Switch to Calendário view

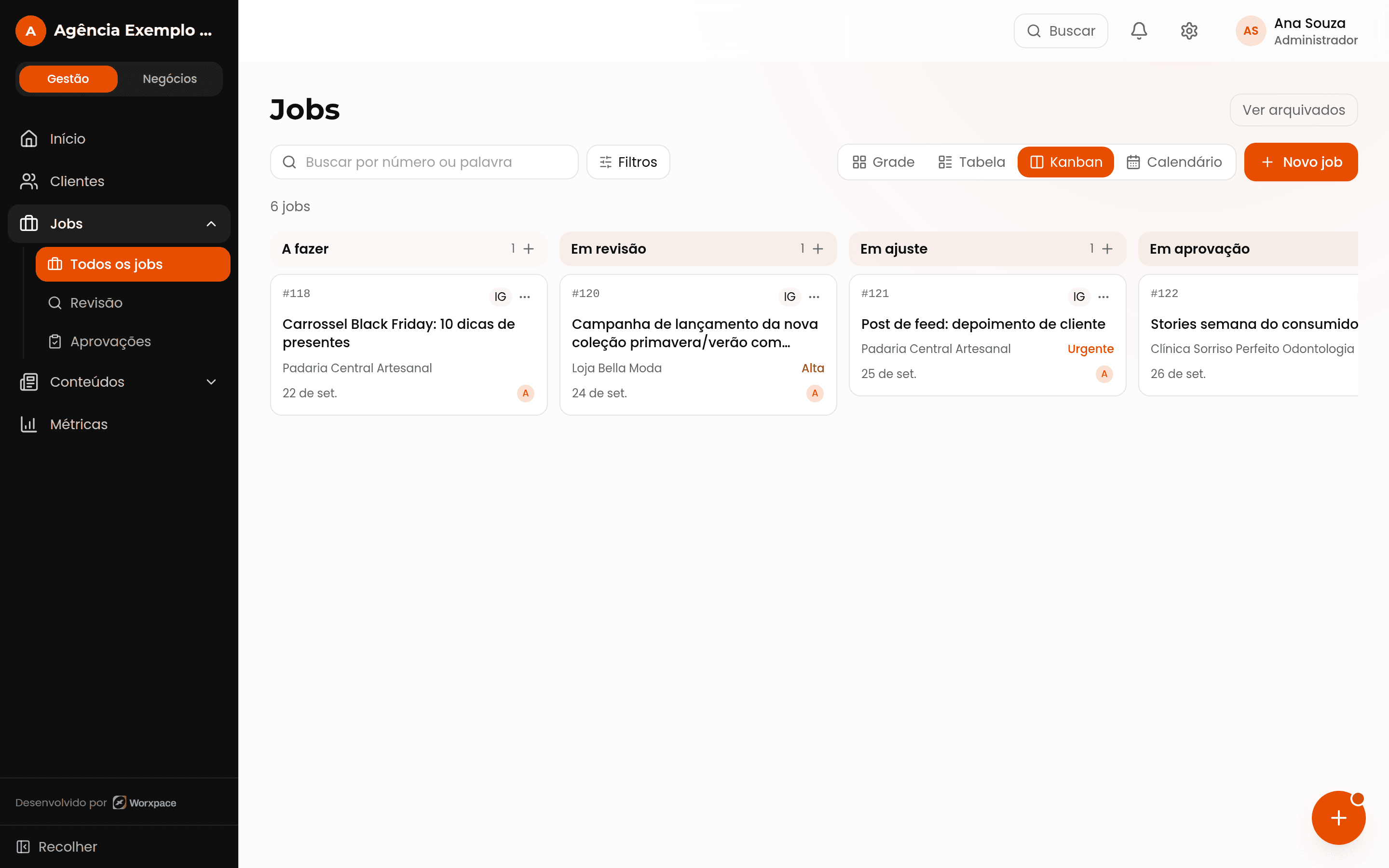(x=1174, y=162)
